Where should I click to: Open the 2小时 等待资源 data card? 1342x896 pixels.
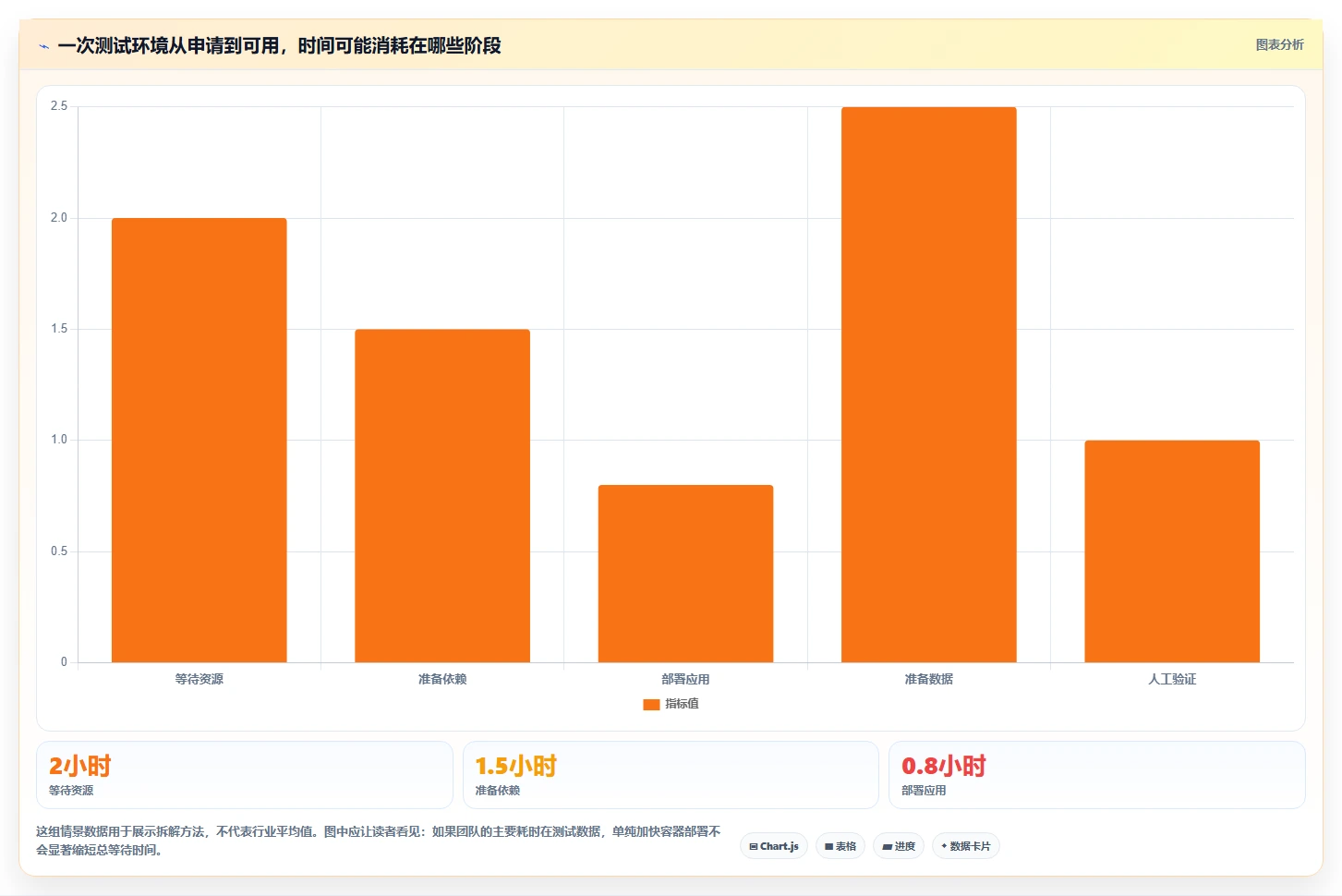pos(245,775)
